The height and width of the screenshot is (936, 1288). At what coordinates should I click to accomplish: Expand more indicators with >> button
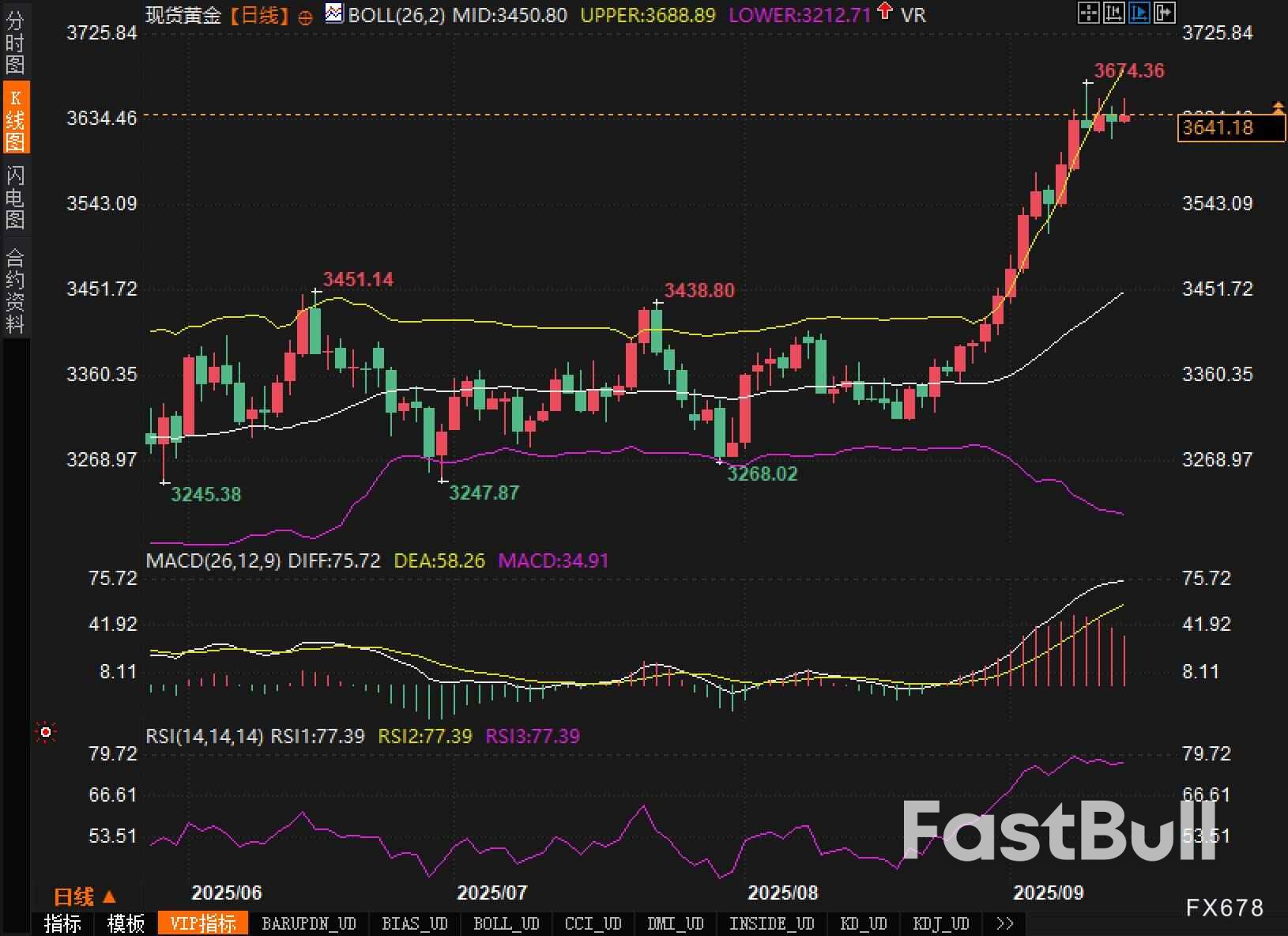1004,923
